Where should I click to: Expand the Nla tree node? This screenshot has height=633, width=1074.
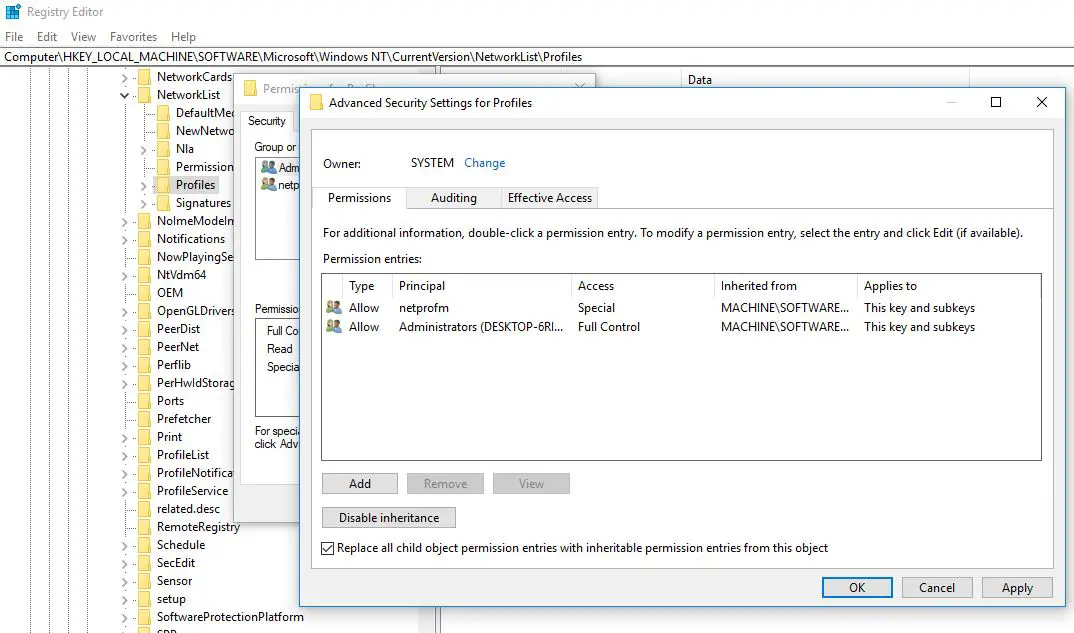(x=145, y=149)
